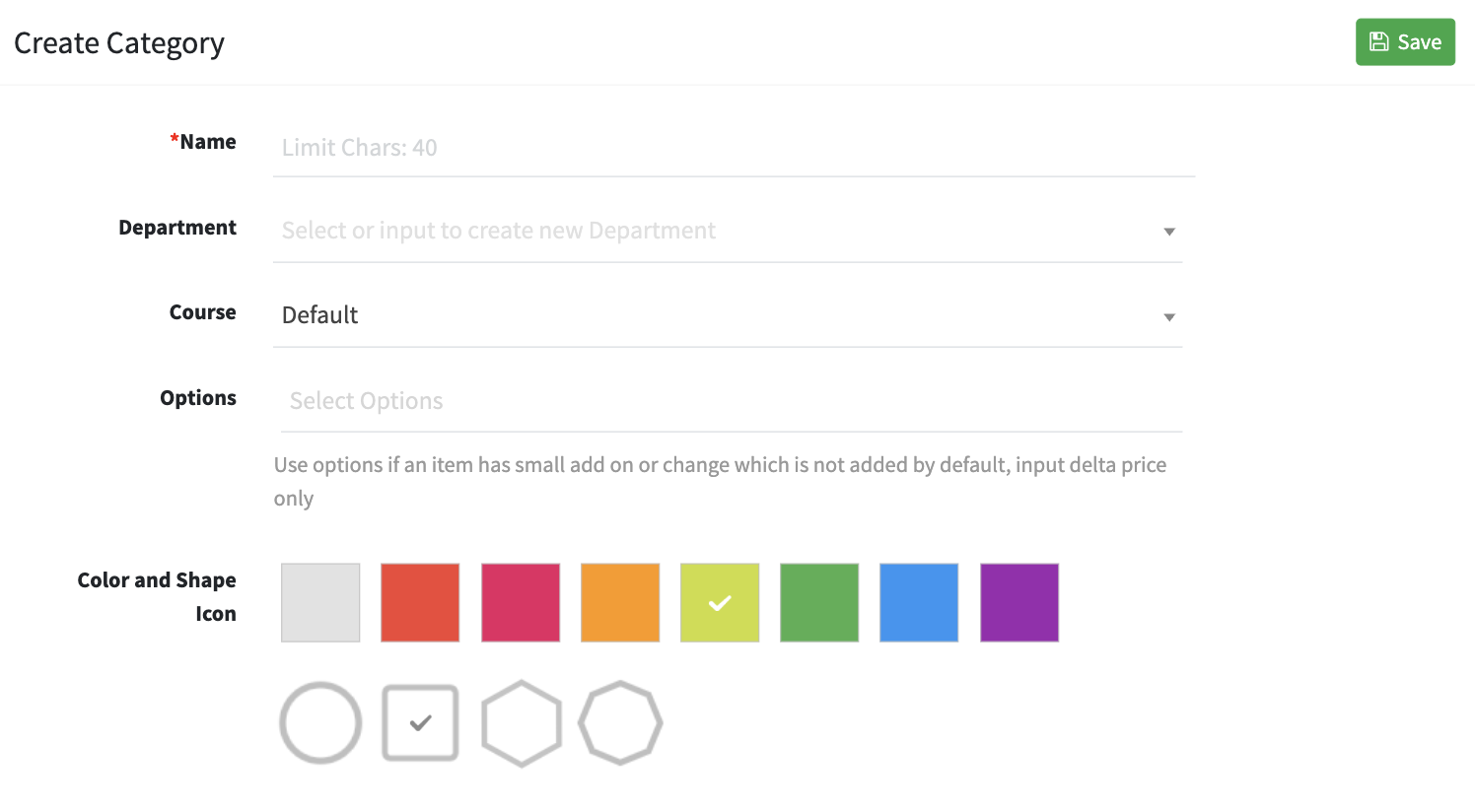The height and width of the screenshot is (812, 1475).
Task: Pick the purple color swatch
Action: click(x=1019, y=602)
